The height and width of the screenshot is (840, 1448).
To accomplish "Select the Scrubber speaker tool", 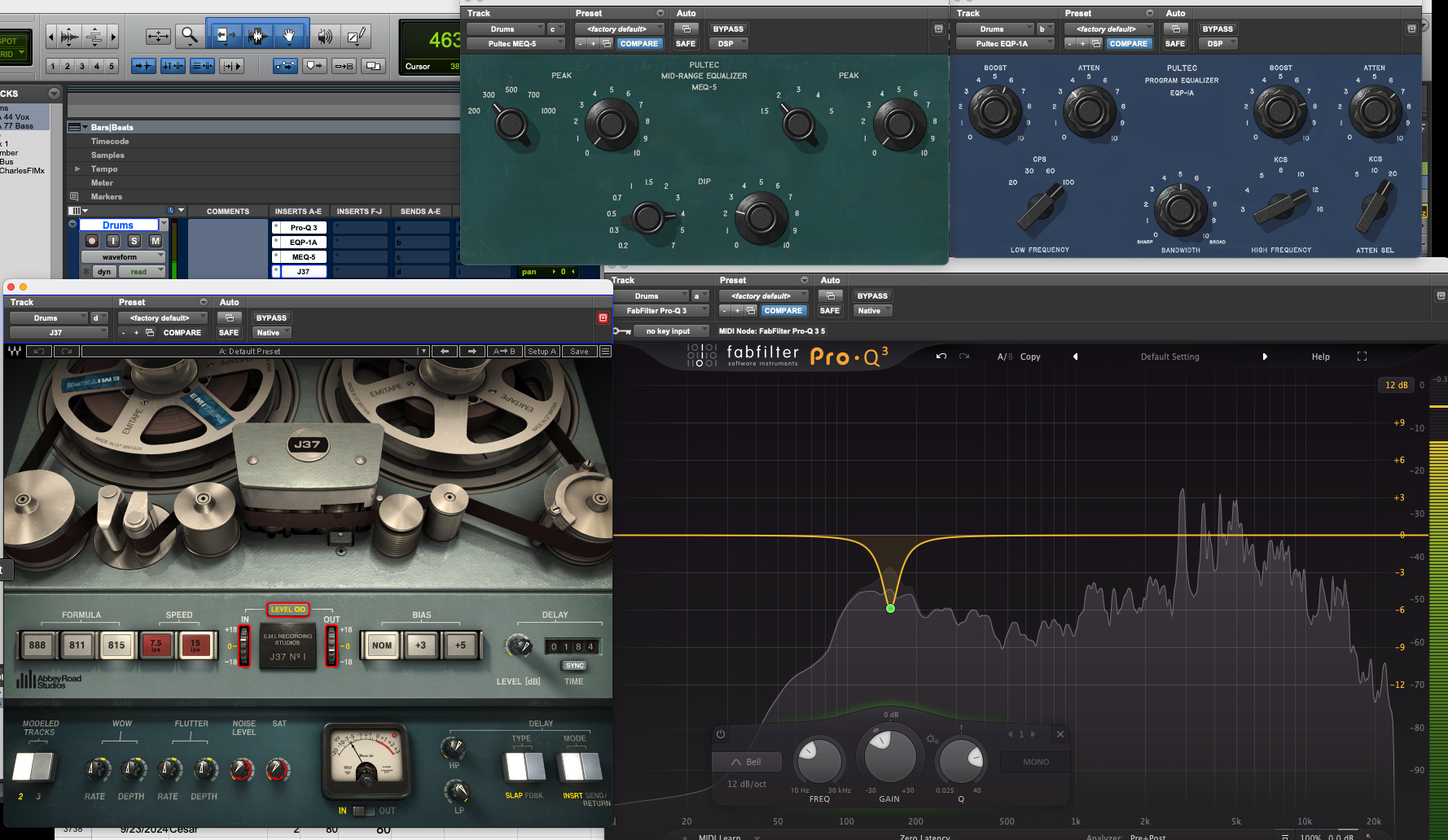I will coord(325,36).
